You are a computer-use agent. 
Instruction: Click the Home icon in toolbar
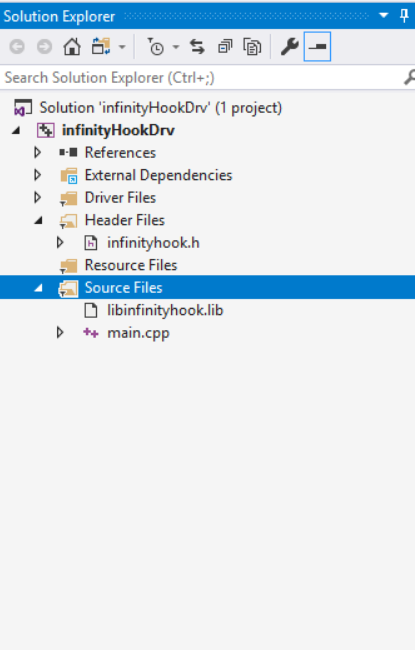point(72,46)
